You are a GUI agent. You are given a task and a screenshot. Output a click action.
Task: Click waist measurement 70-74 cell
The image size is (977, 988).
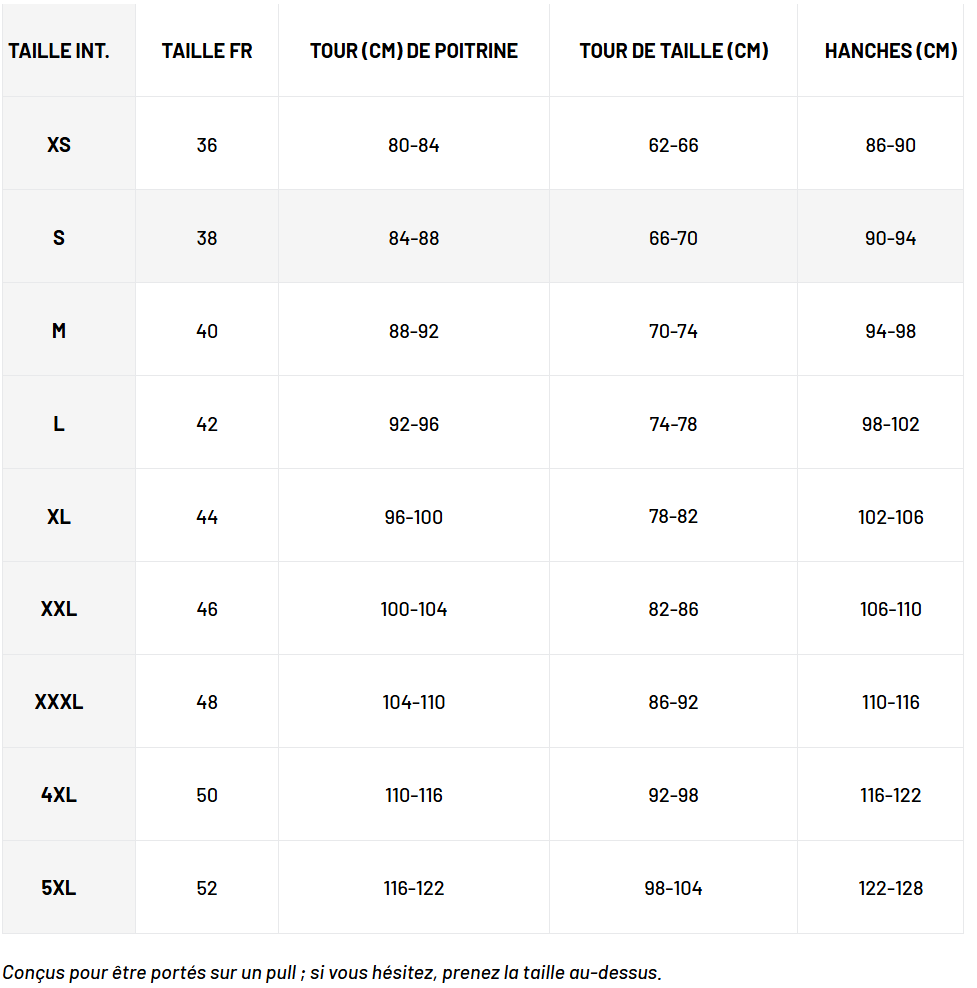coord(674,331)
